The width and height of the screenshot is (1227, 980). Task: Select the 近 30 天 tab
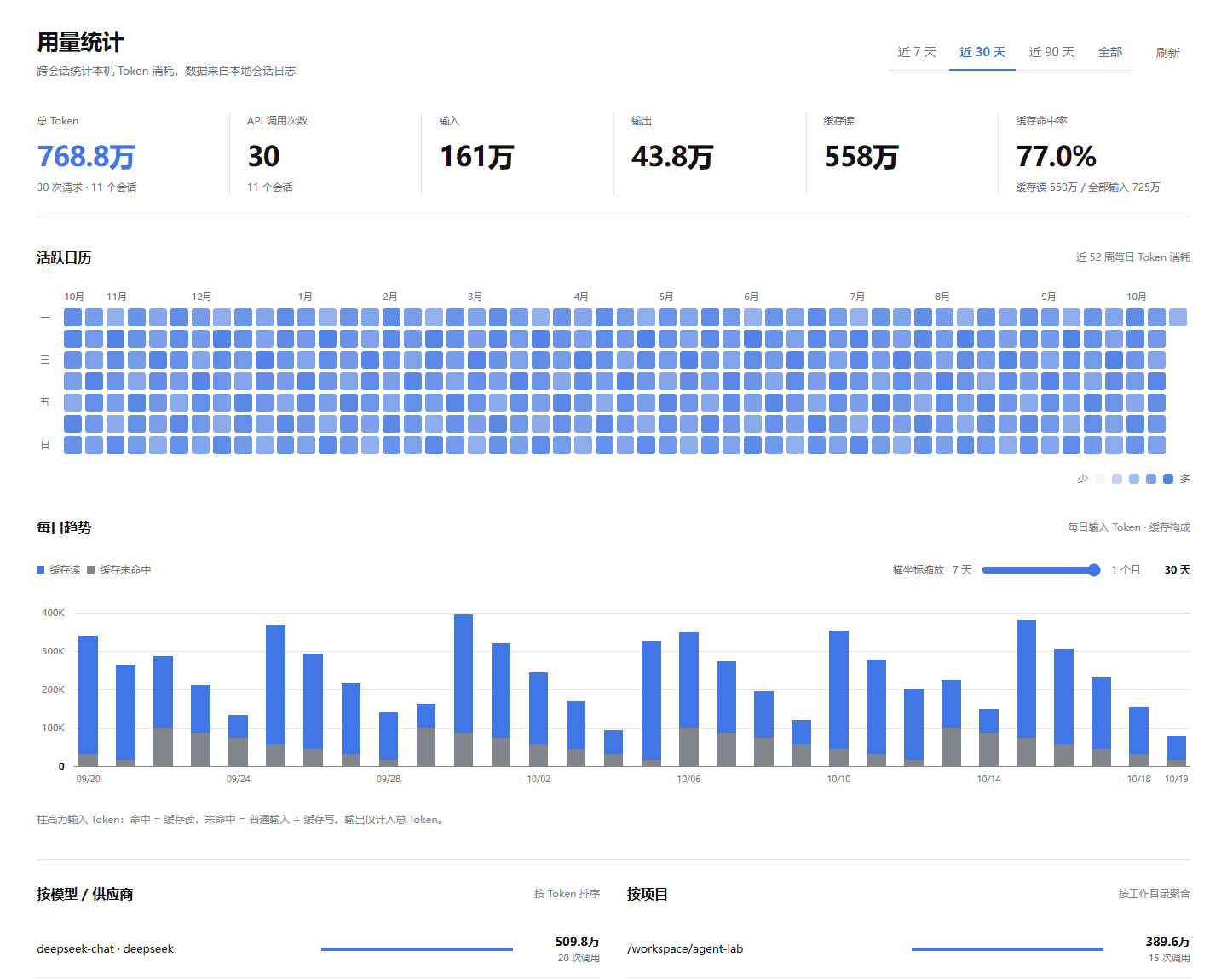tap(982, 53)
